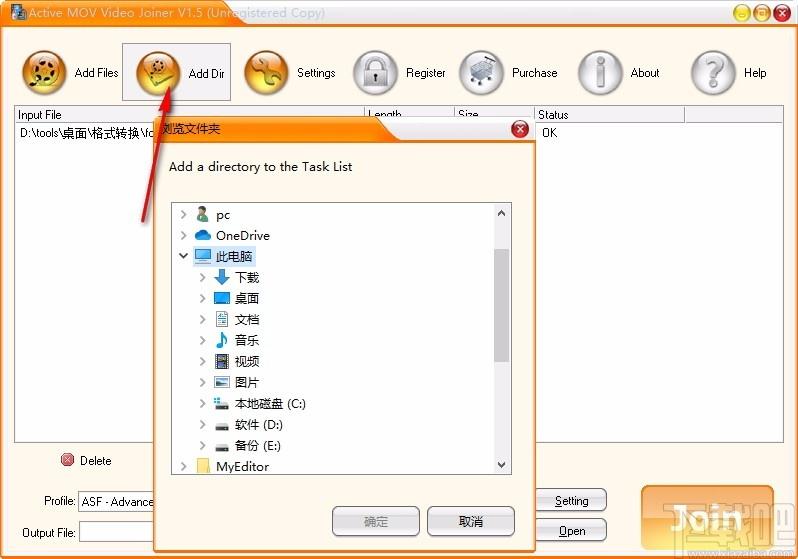The height and width of the screenshot is (559, 798).
Task: Click the 此电脑 computer icon
Action: 203,256
